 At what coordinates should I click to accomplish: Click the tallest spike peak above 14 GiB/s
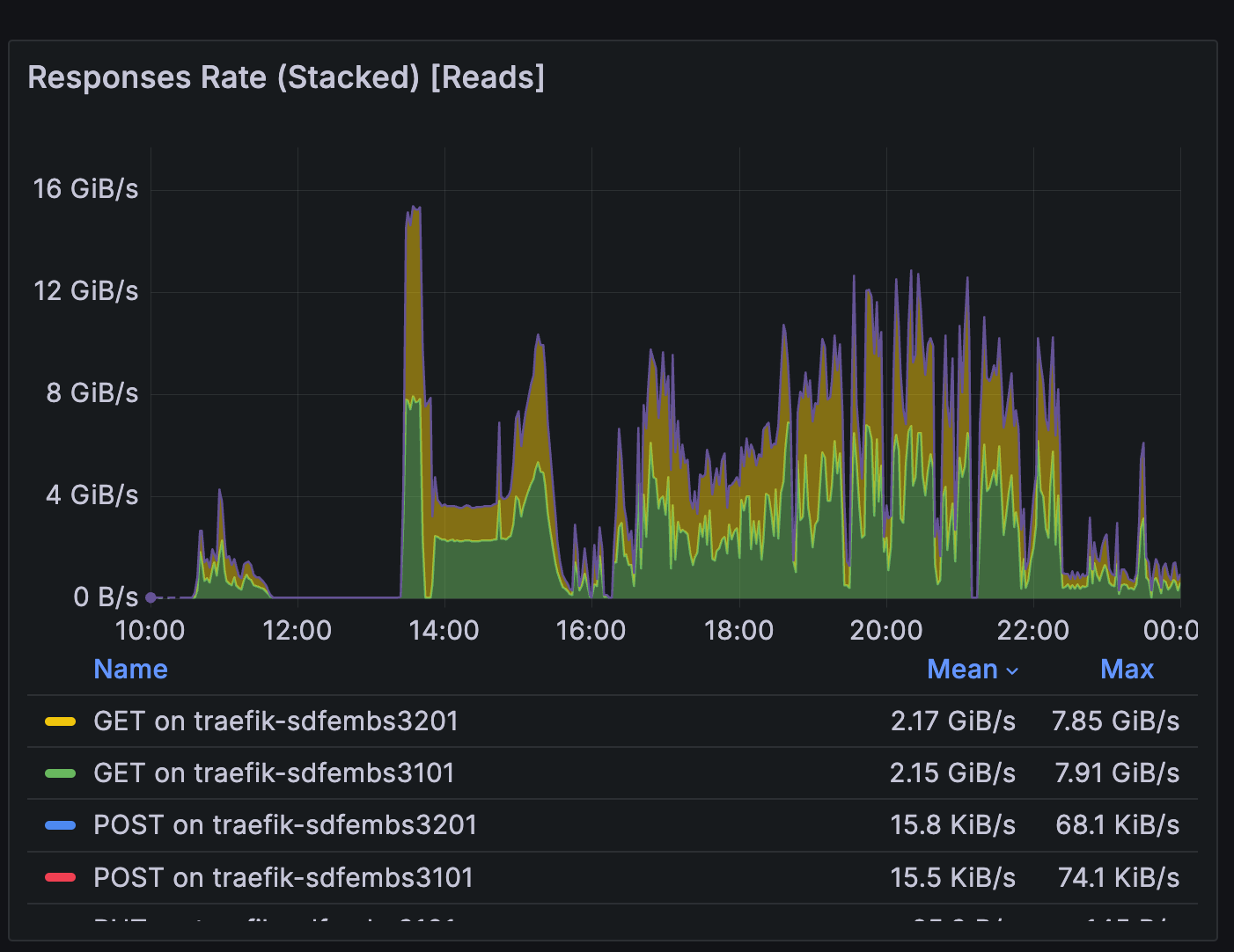[x=414, y=209]
